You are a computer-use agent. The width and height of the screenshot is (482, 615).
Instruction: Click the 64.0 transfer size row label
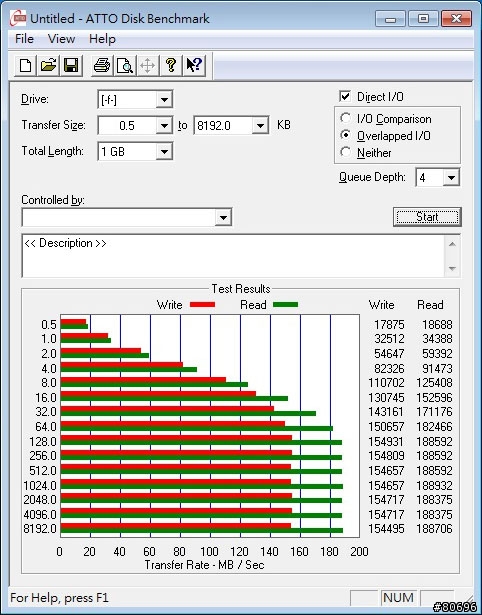pos(46,426)
